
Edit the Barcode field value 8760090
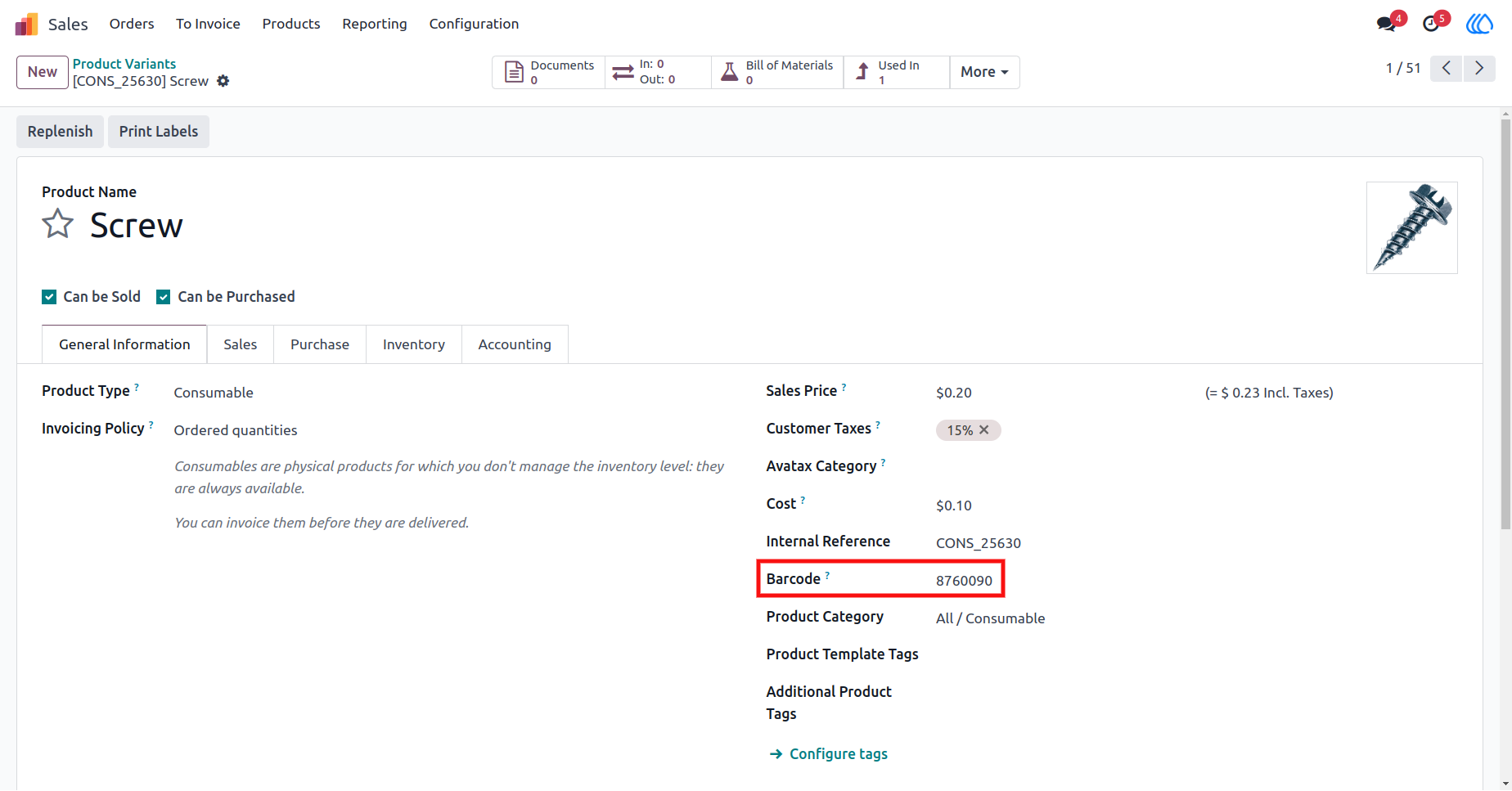tap(965, 581)
